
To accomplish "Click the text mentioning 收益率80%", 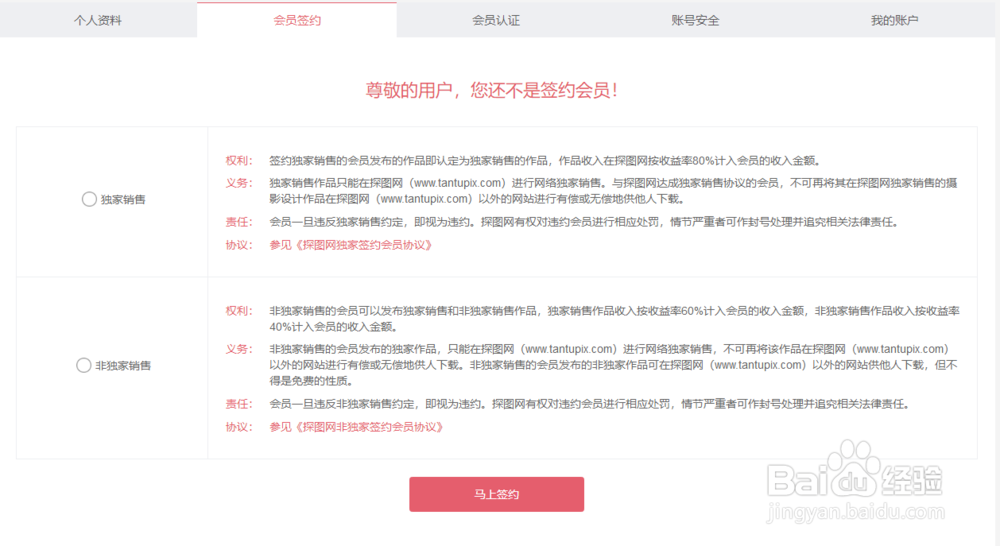I will click(545, 161).
